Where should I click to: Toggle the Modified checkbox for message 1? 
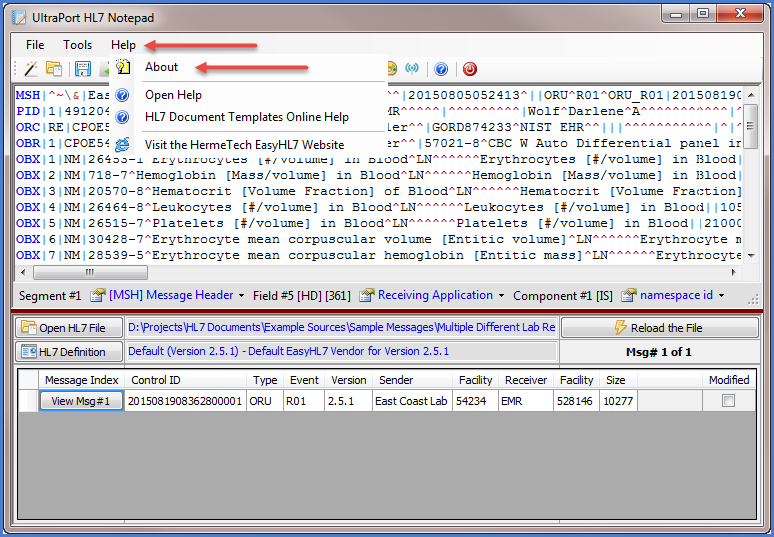click(728, 401)
